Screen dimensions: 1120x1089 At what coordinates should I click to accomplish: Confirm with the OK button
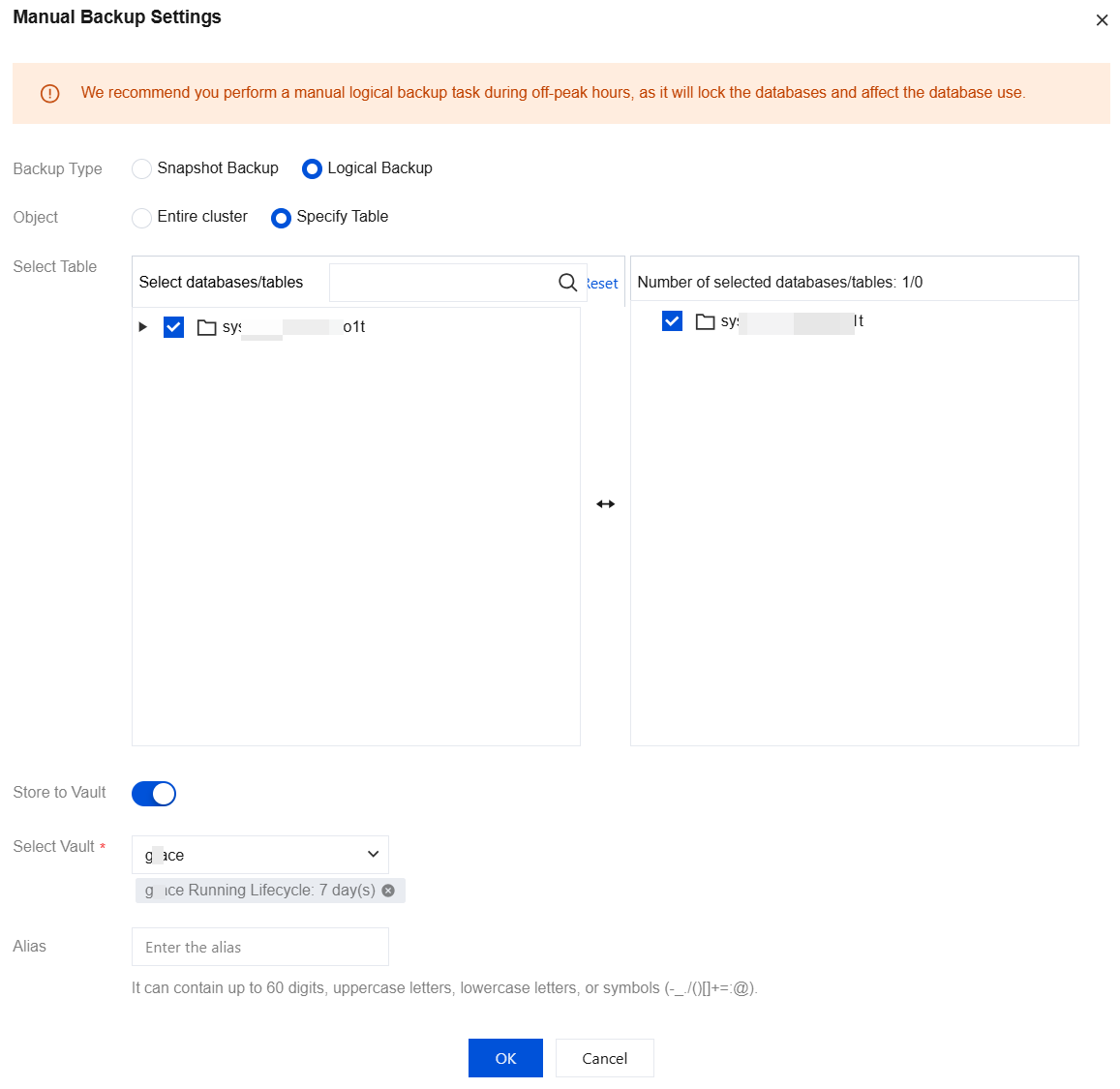[x=505, y=1058]
